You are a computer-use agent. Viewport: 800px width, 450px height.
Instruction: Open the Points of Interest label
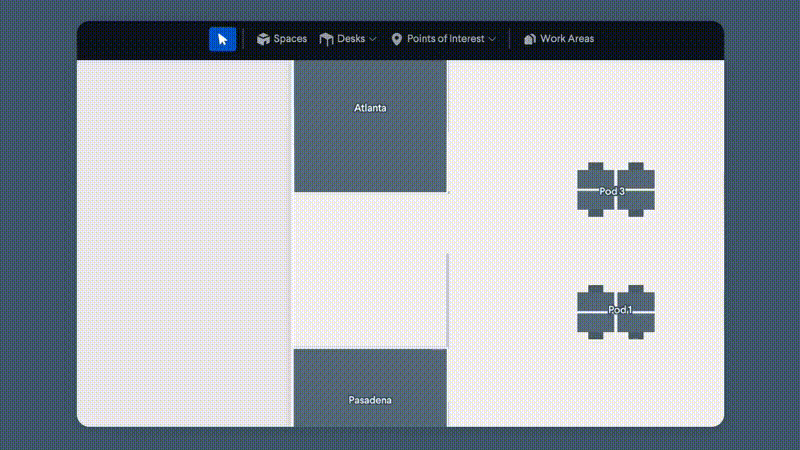[x=445, y=39]
